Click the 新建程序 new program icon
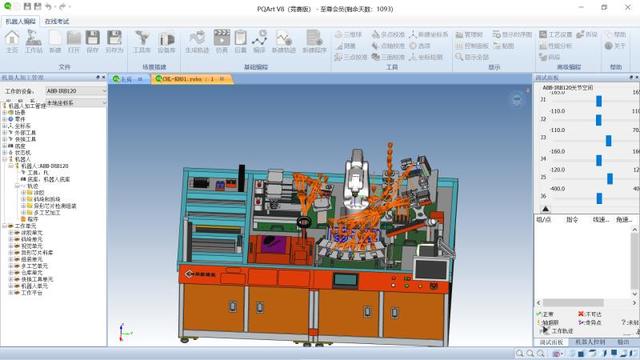The image size is (640, 360). click(314, 42)
